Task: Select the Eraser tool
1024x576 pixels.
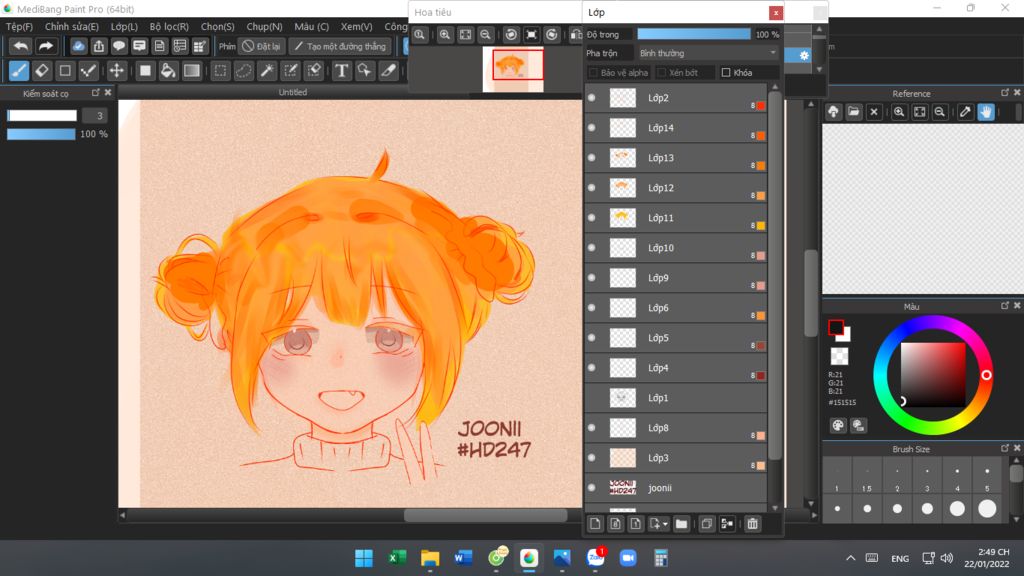Action: coord(42,71)
